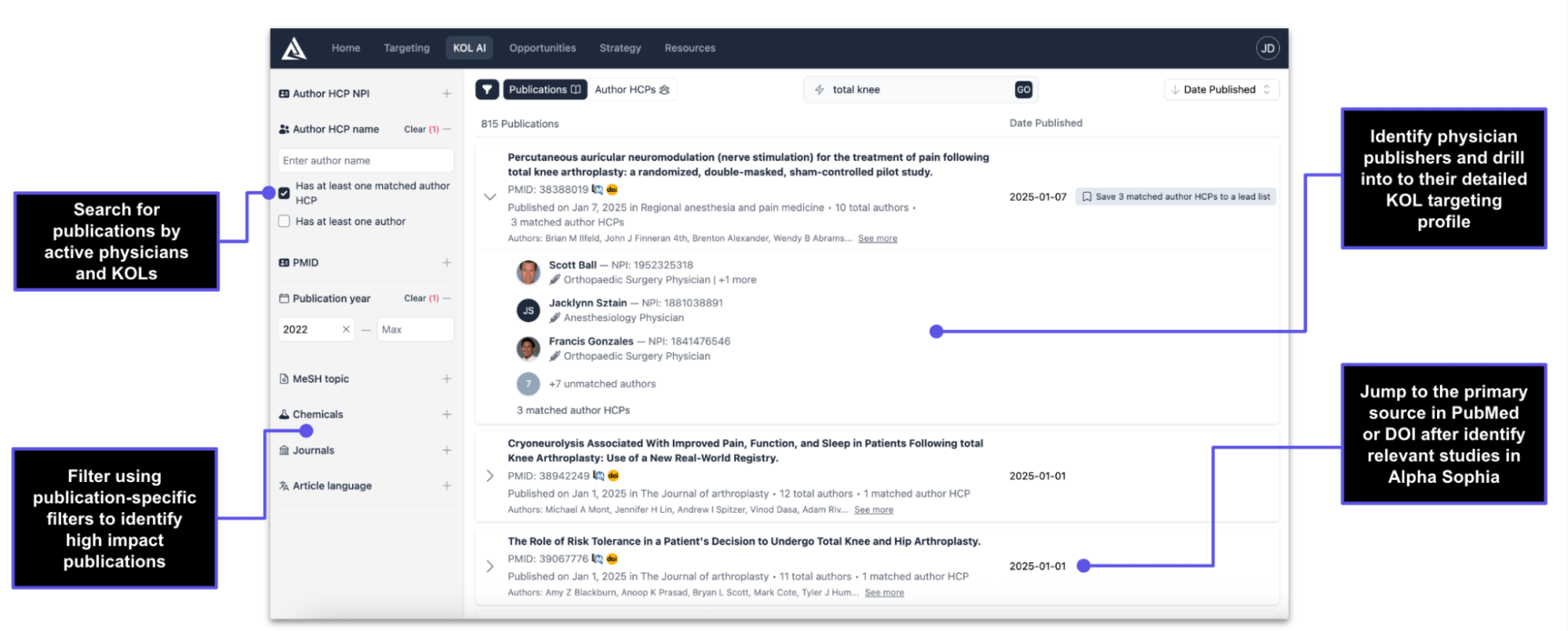Click the Cryoneurolysis publication title
The image size is (1568, 631).
[x=745, y=451]
